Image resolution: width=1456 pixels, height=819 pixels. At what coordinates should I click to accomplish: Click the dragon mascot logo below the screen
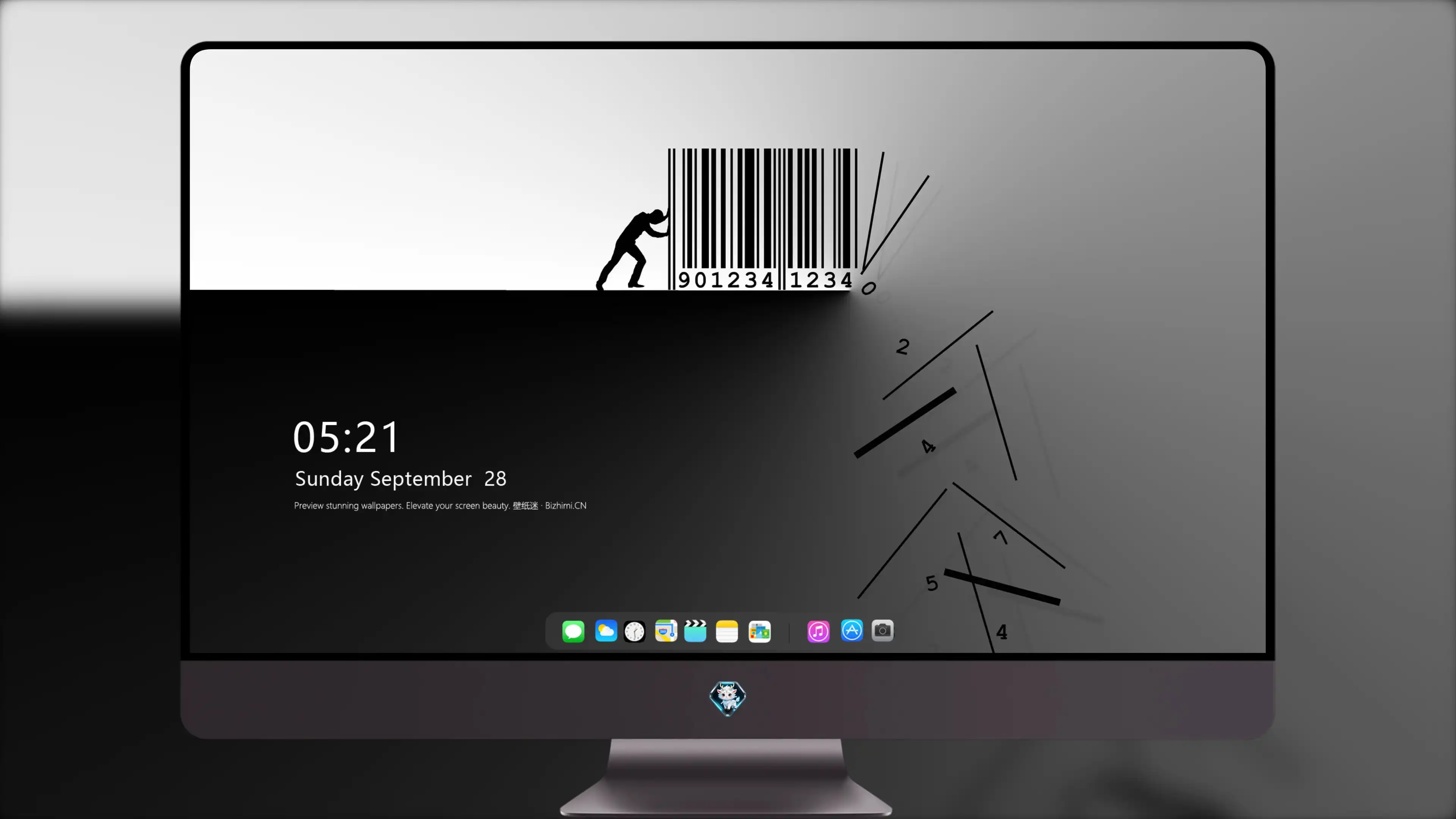tap(728, 698)
